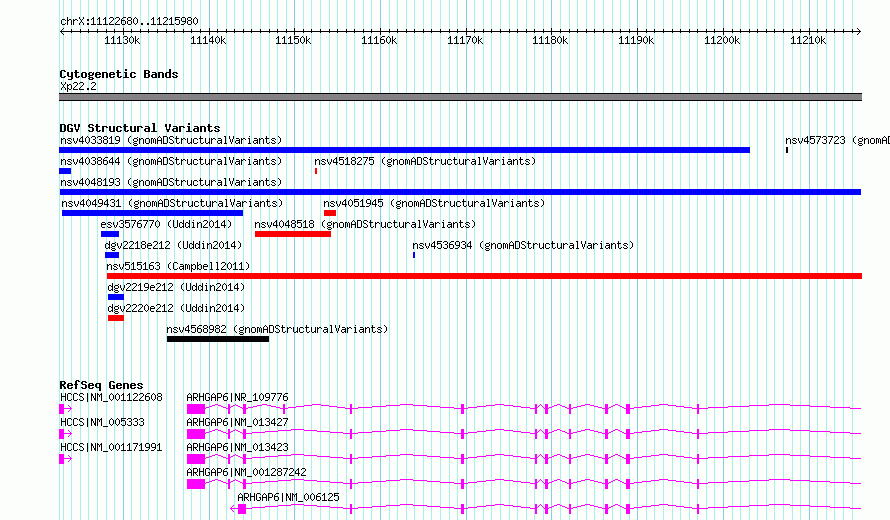Click the ARHGAP6 NM_001287242 large exon block
Viewport: 890px width, 520px height.
(196, 484)
